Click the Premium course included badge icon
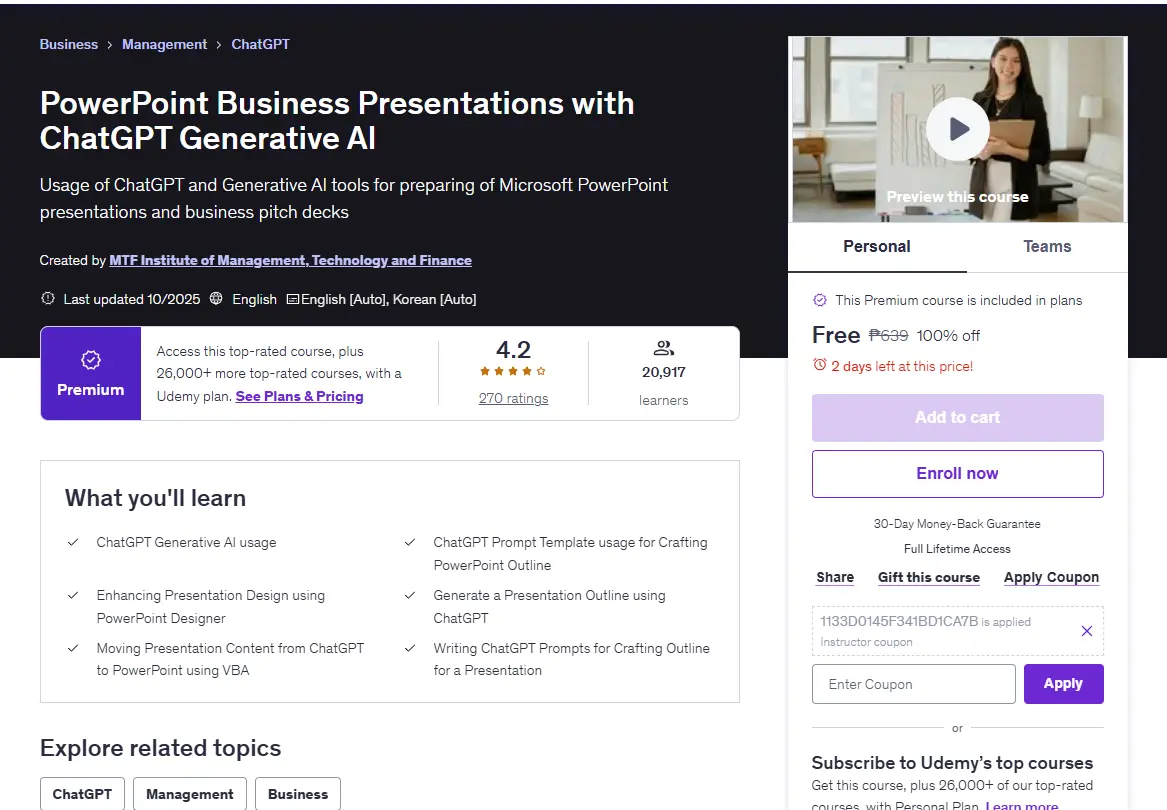 [x=819, y=300]
